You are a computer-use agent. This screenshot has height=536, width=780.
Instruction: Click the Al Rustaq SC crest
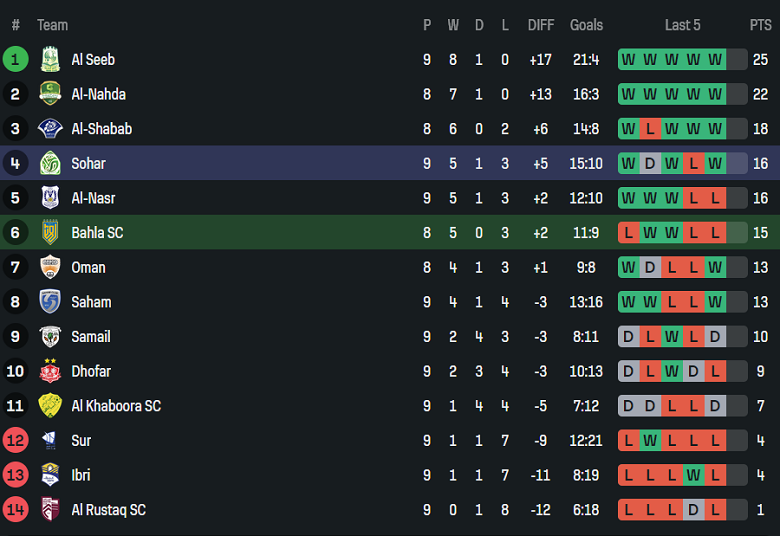click(x=50, y=510)
